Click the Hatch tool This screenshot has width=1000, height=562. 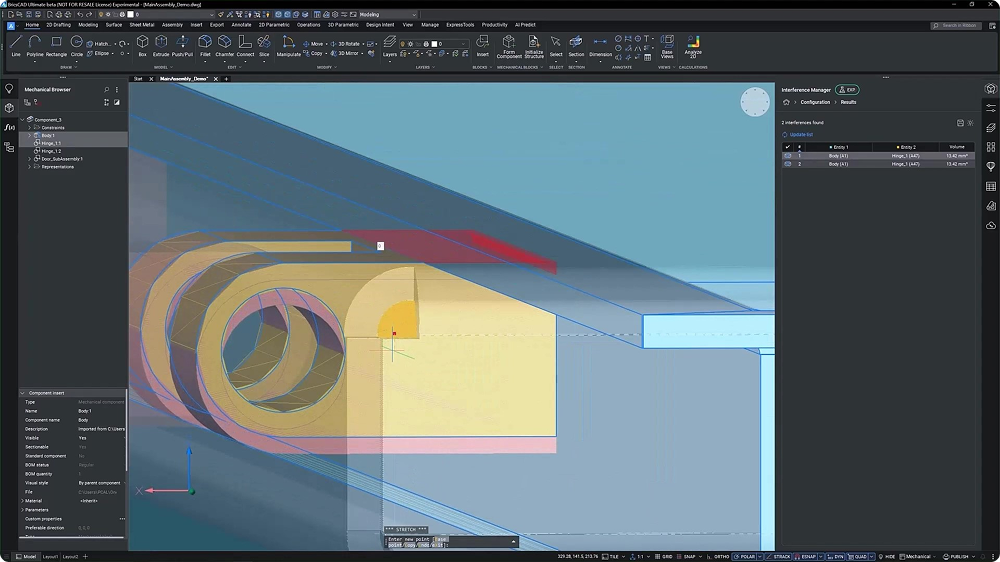(x=99, y=44)
